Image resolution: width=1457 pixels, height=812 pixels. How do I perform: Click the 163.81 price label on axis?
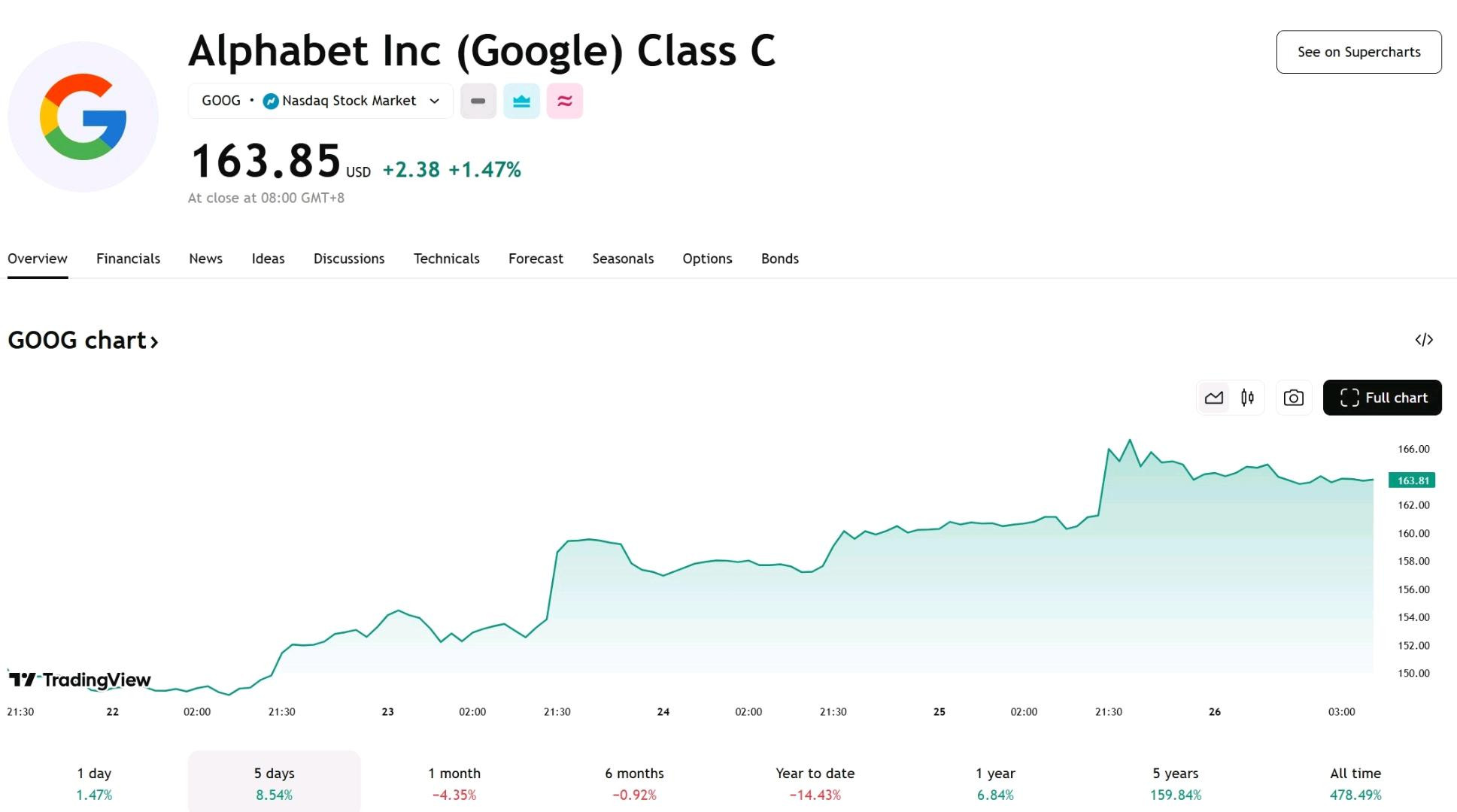[x=1412, y=480]
